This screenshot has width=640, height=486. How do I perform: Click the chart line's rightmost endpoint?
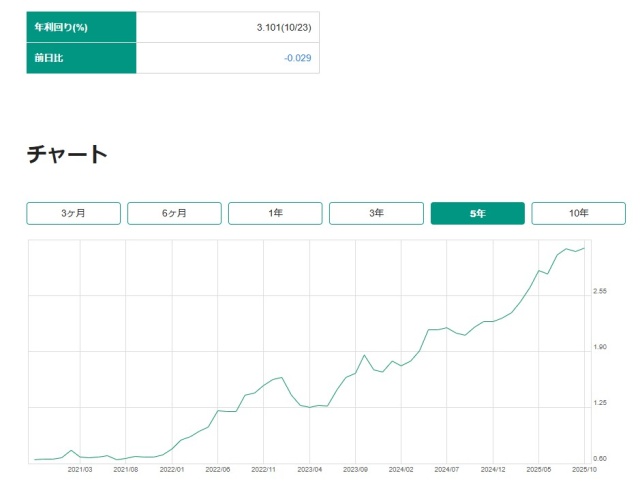(x=584, y=248)
